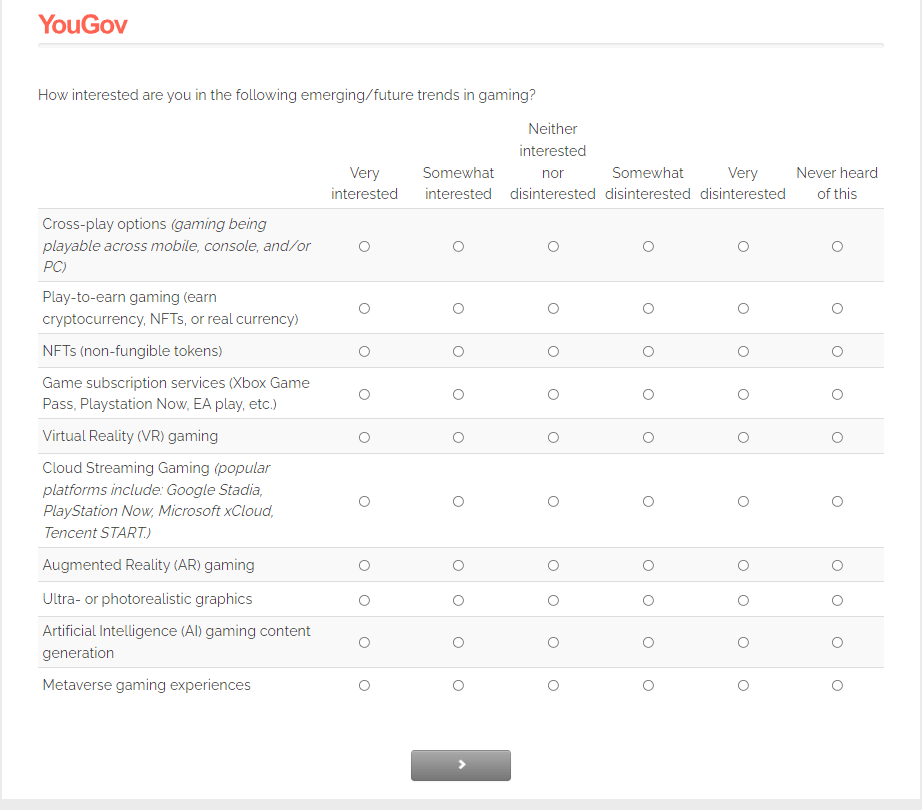
Task: Pick Neither option for Cross-play options
Action: click(553, 246)
